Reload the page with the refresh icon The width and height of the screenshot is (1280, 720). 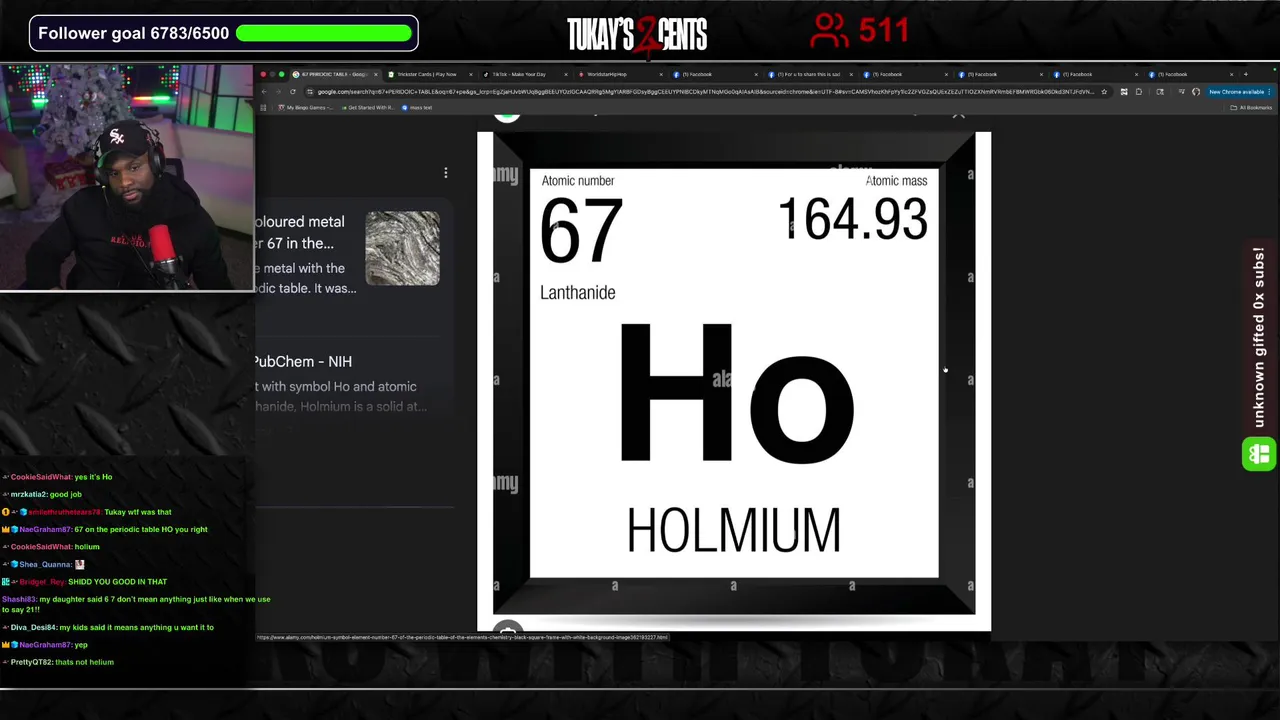[x=293, y=92]
